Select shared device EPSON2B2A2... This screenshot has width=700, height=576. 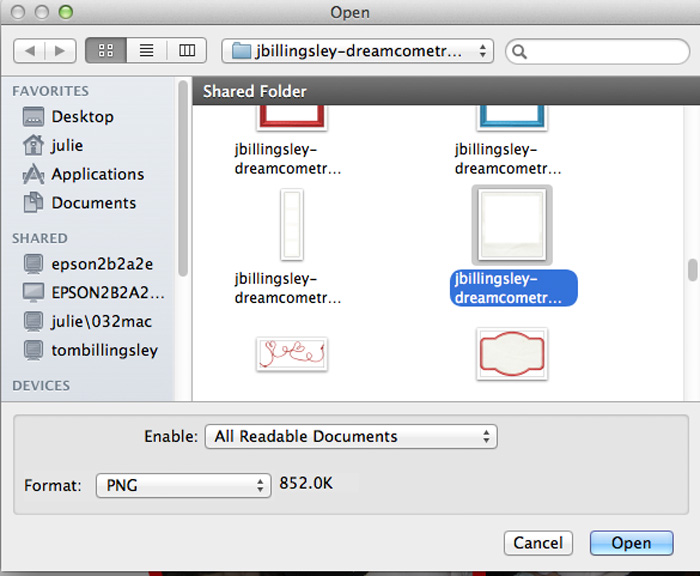[x=108, y=293]
